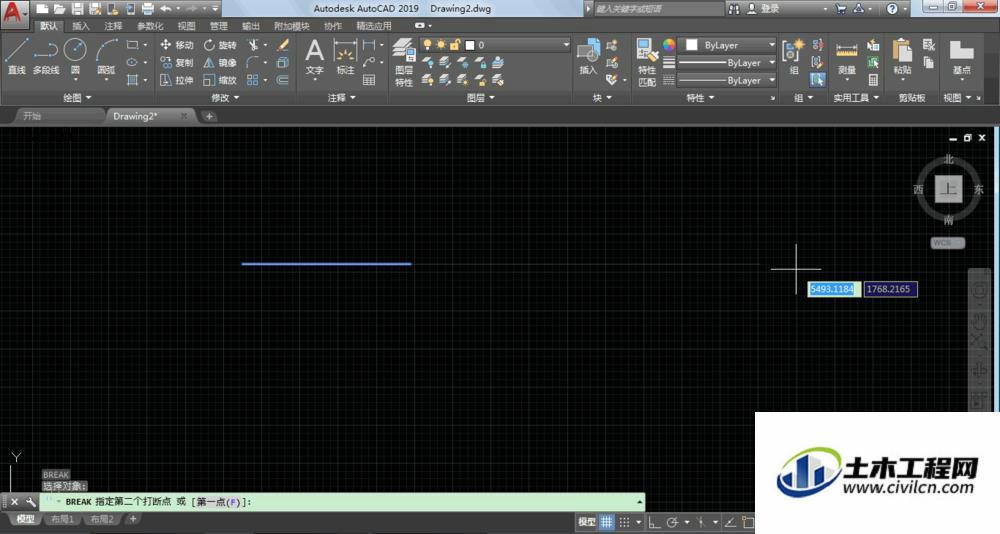Click the Offset tool icon
This screenshot has height=534, width=1000.
pos(283,80)
